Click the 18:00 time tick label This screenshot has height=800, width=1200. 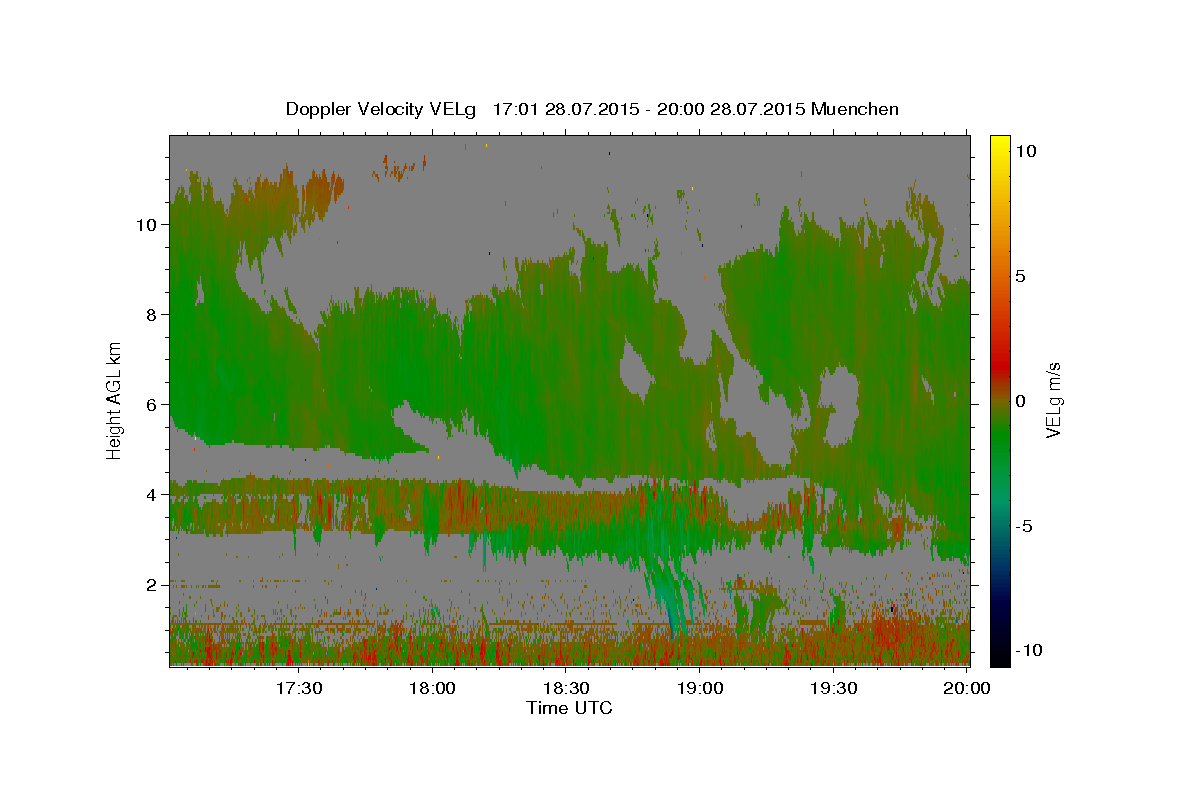(x=432, y=688)
